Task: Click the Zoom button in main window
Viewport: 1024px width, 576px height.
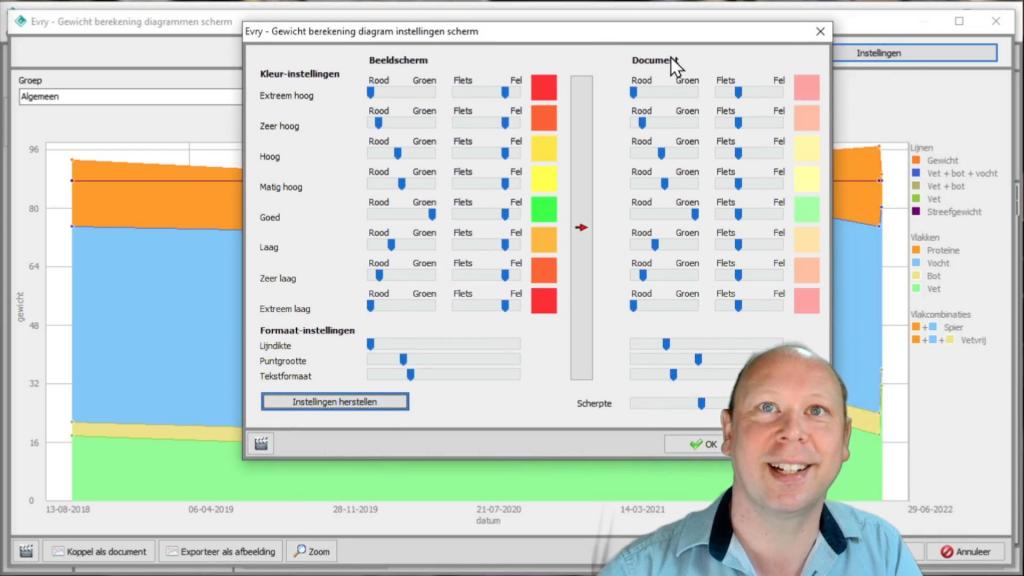Action: pos(312,551)
